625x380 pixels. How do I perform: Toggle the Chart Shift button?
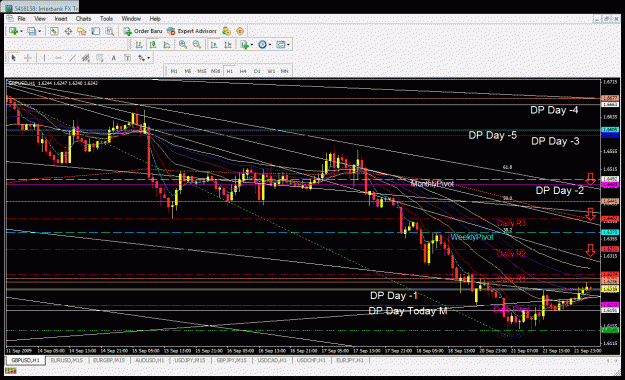coord(228,45)
